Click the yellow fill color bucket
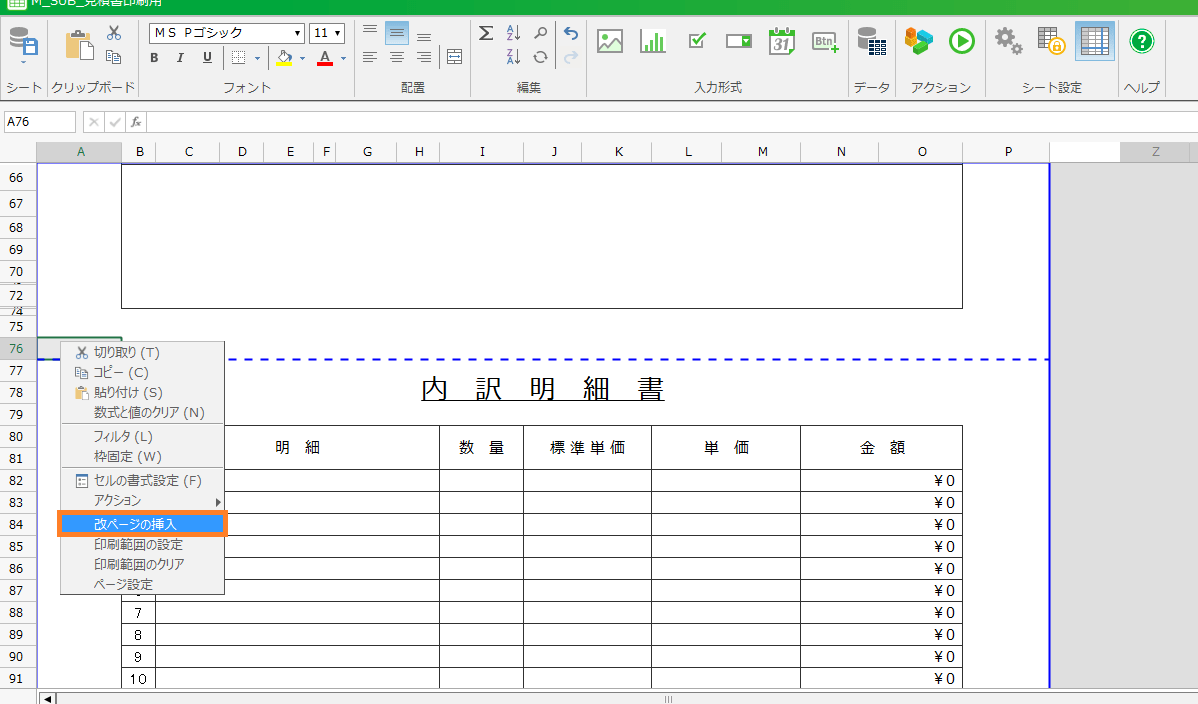Viewport: 1198px width, 704px height. [x=284, y=58]
